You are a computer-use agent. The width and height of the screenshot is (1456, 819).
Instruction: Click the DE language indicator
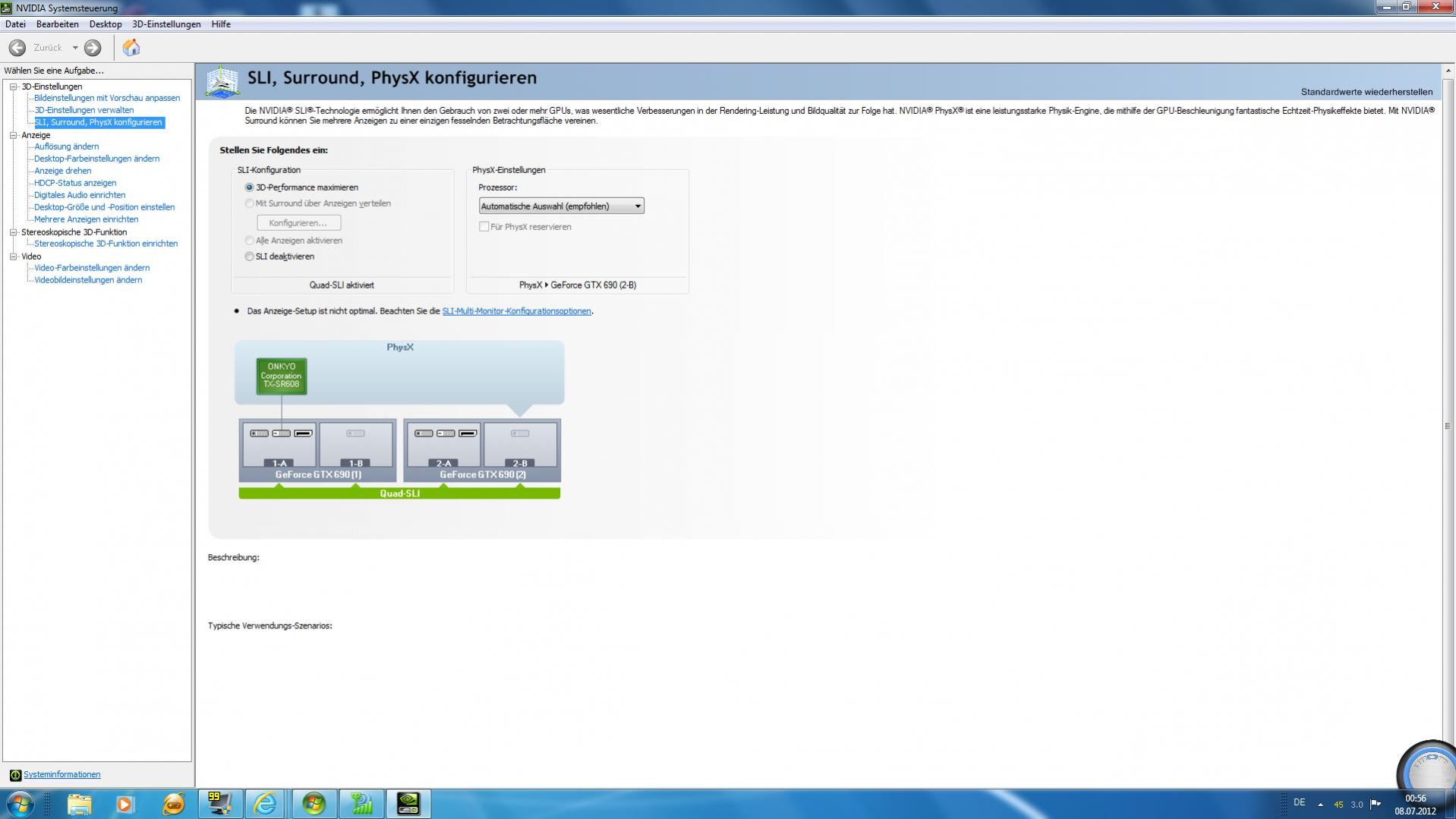(1299, 803)
